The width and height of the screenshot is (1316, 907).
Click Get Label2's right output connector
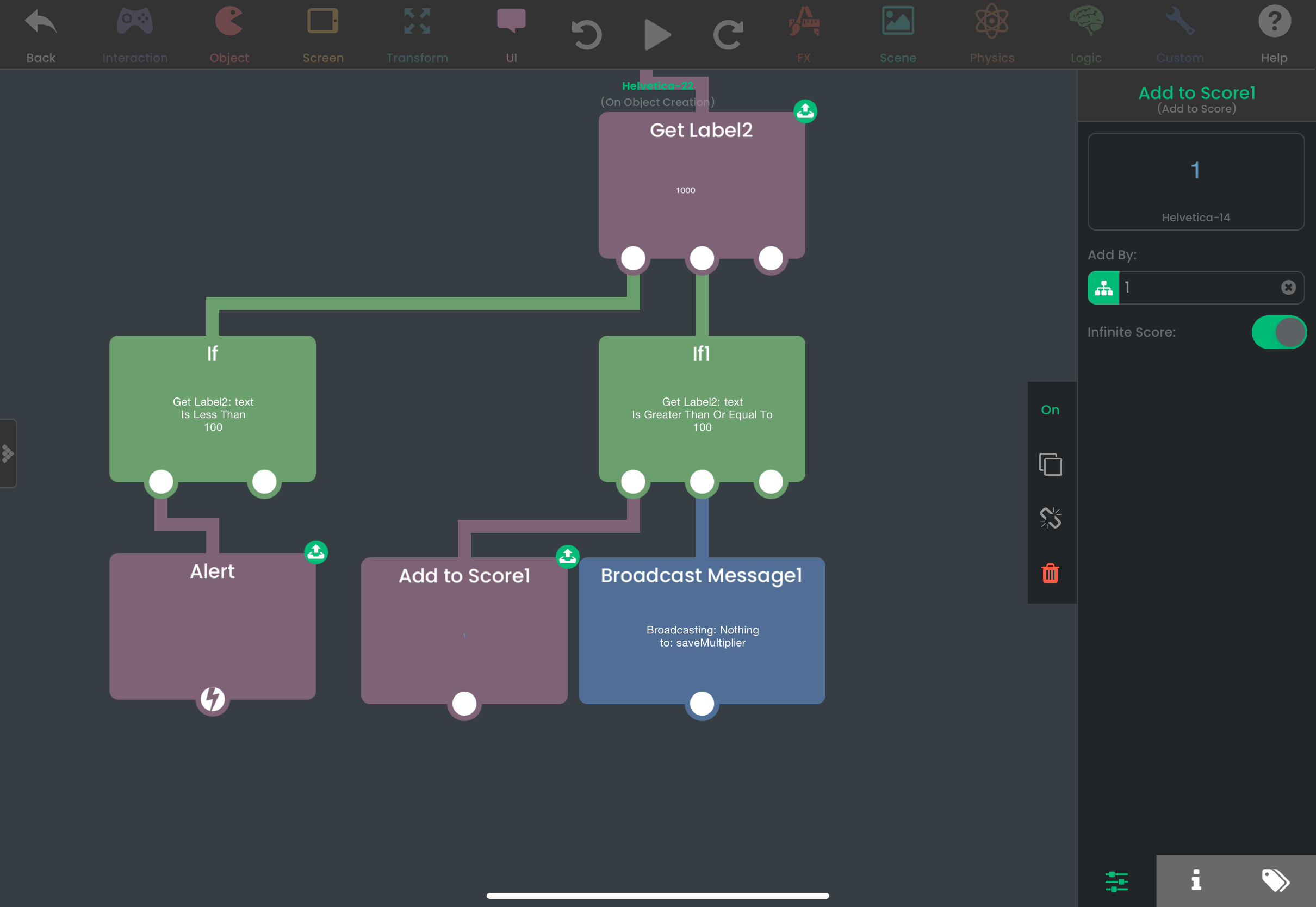[771, 259]
